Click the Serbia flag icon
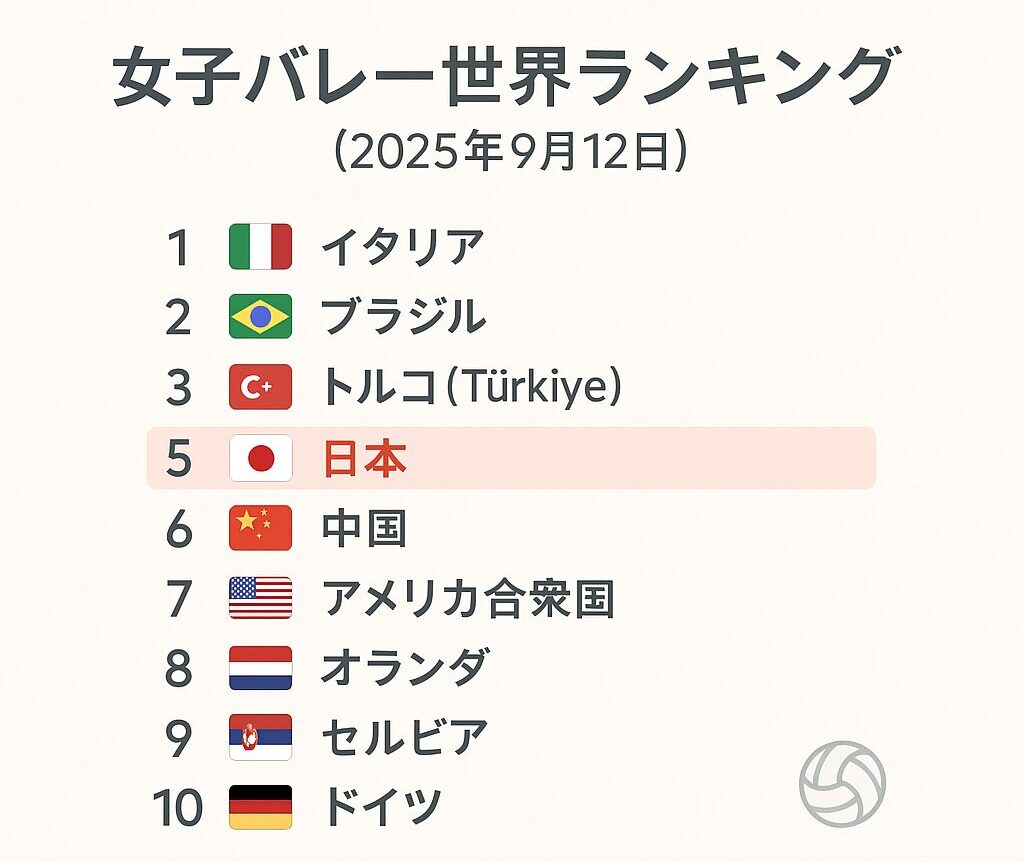This screenshot has width=1024, height=862. click(x=260, y=738)
